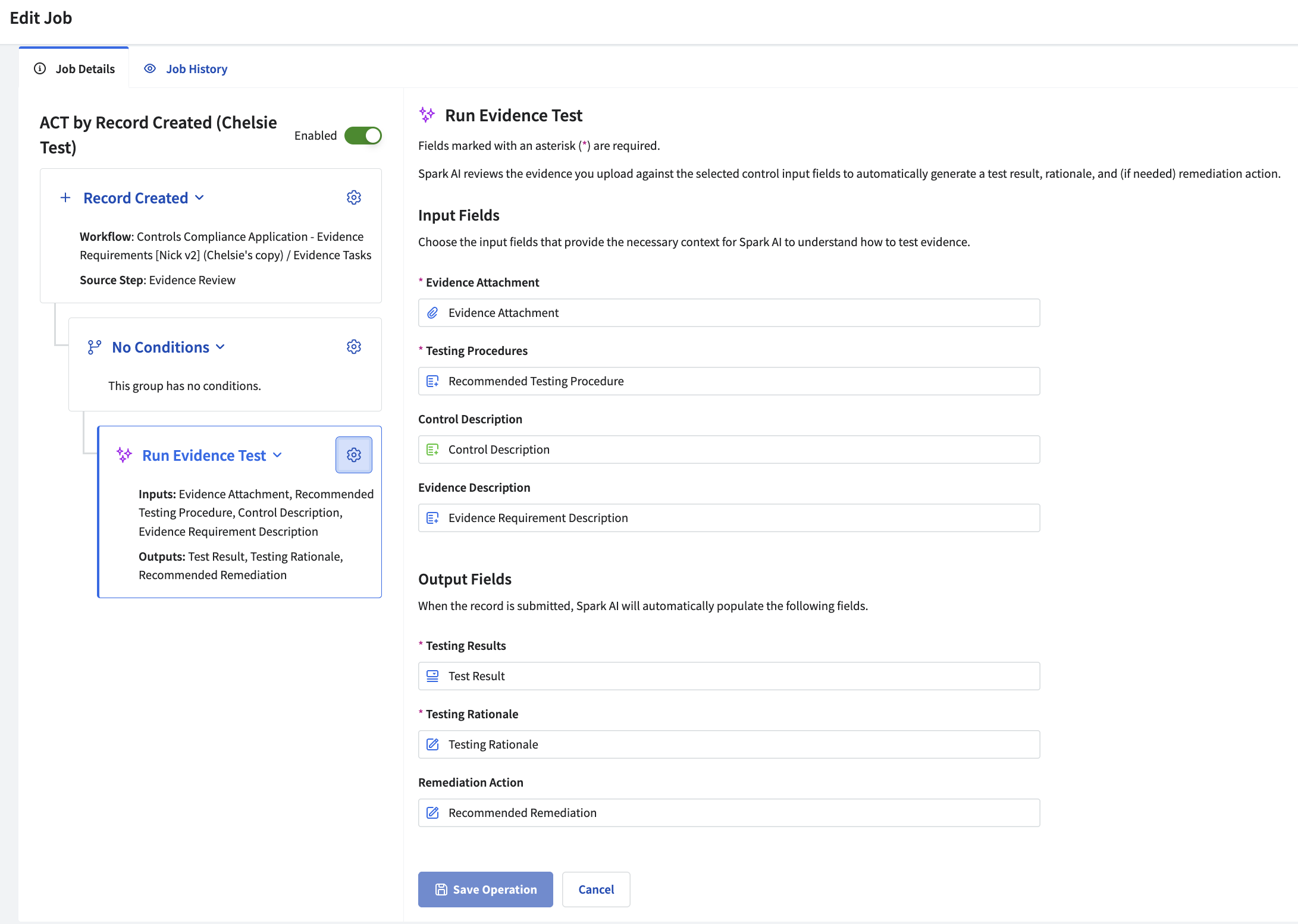This screenshot has width=1298, height=924.
Task: Toggle the Enabled job switch off
Action: [363, 136]
